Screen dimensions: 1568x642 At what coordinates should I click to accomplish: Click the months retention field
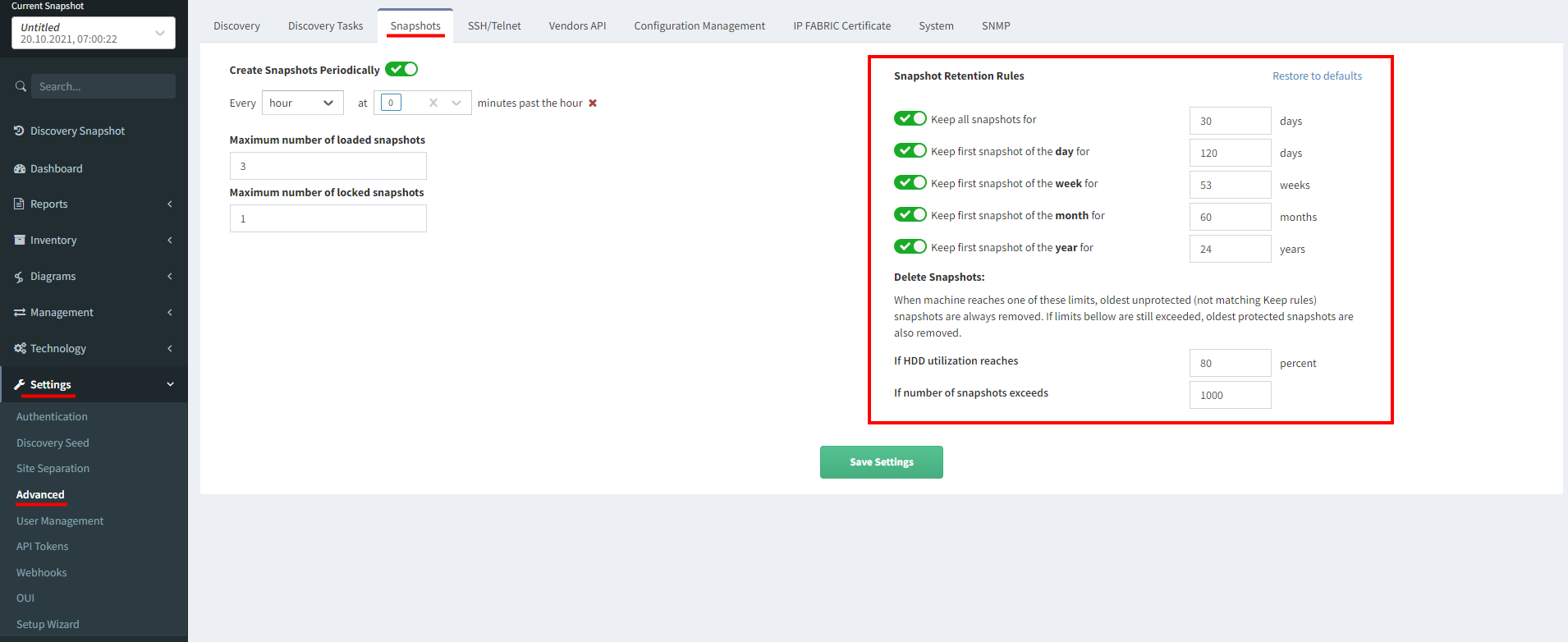pyautogui.click(x=1231, y=217)
